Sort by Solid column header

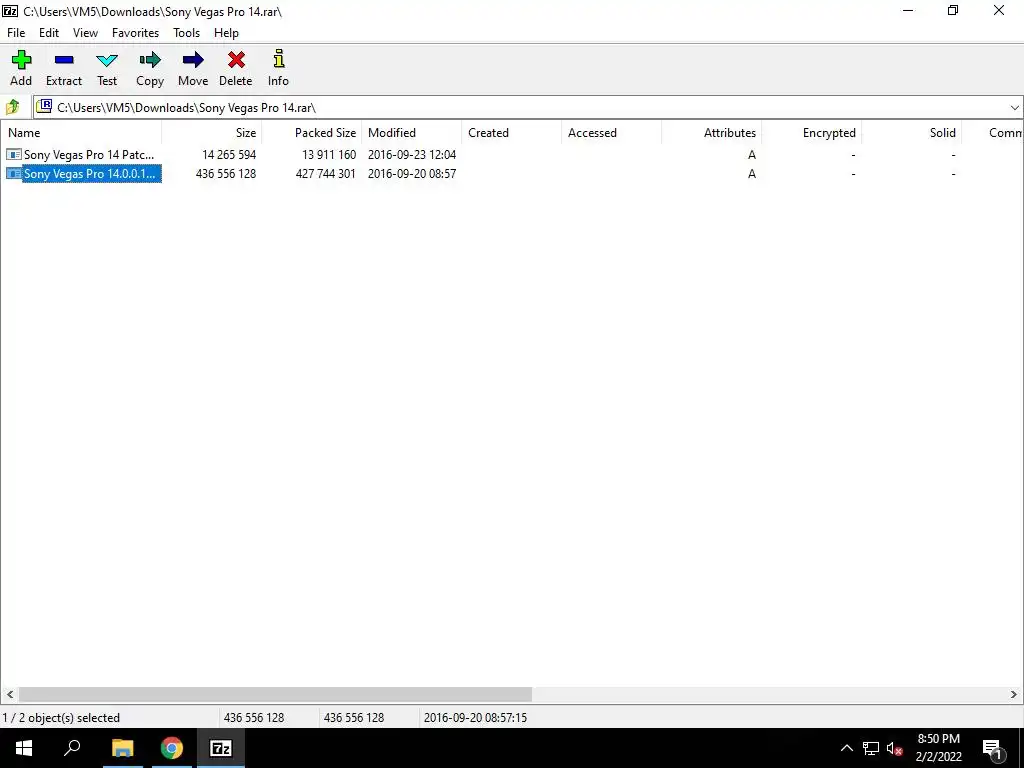(x=911, y=133)
